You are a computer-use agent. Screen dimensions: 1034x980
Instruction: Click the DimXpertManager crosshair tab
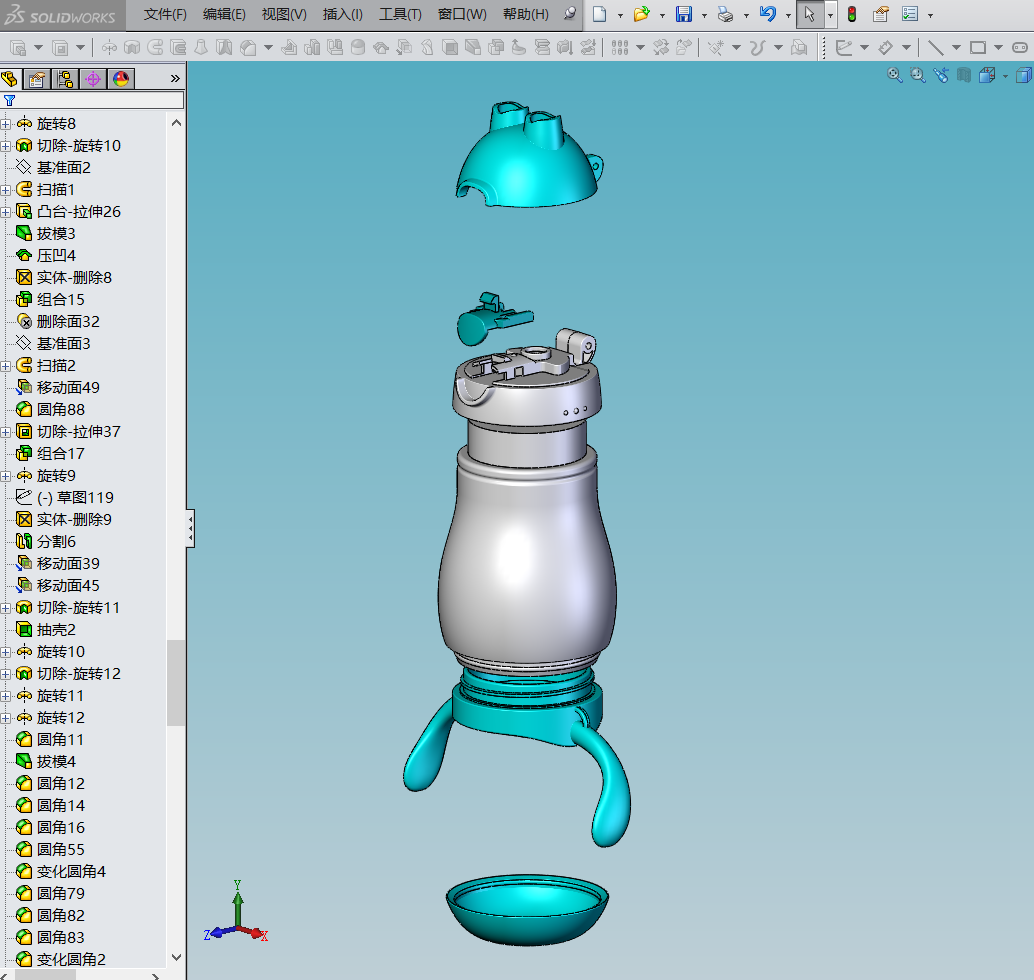coord(93,79)
